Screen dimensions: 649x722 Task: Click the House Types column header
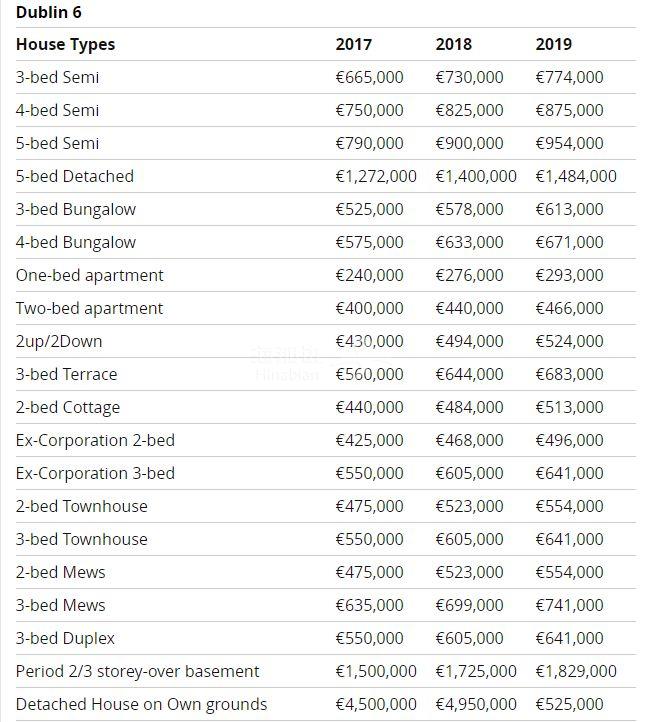pyautogui.click(x=65, y=44)
